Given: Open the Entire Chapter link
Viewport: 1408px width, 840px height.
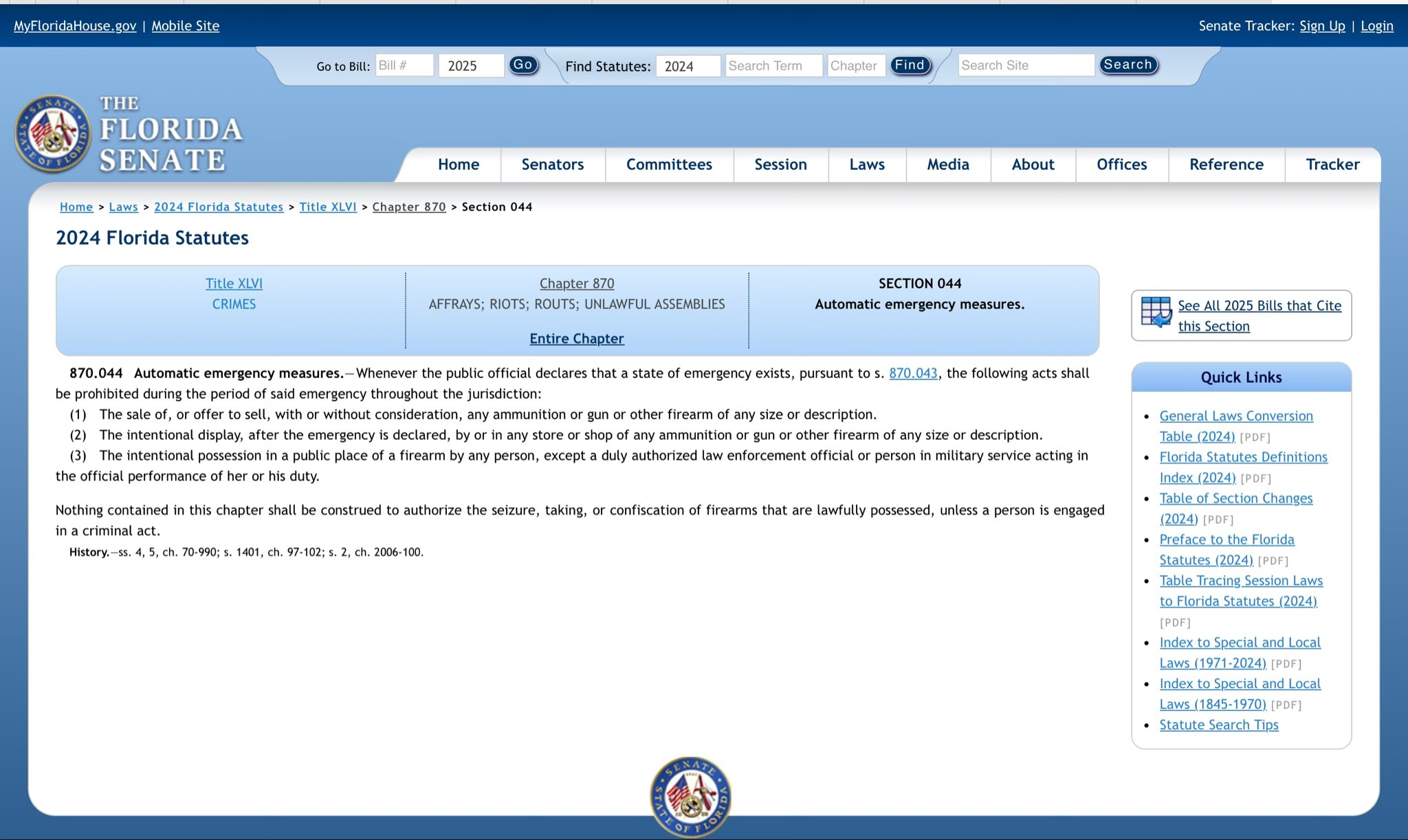Looking at the screenshot, I should [576, 338].
